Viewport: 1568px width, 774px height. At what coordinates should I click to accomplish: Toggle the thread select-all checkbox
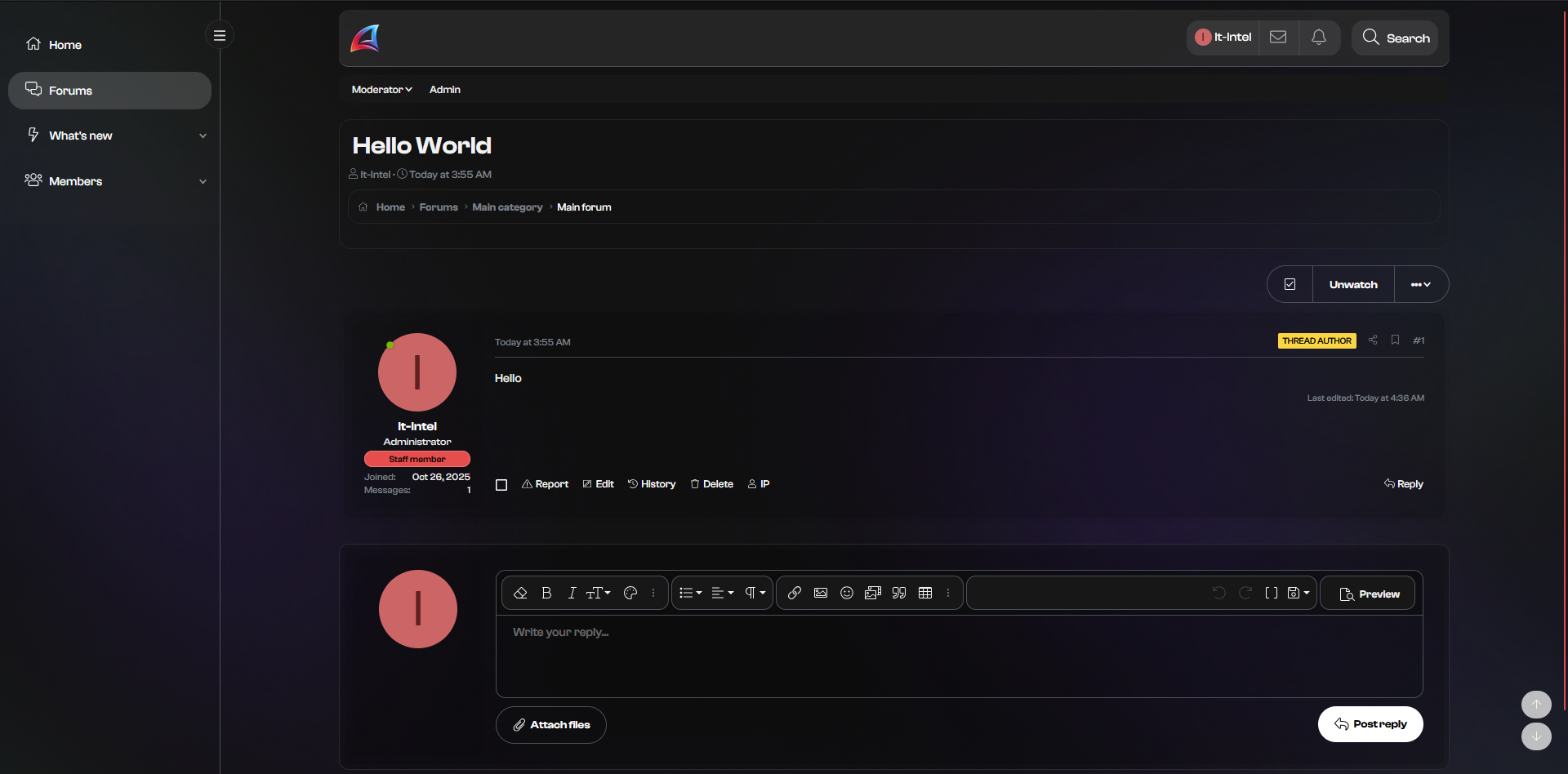coord(1290,285)
